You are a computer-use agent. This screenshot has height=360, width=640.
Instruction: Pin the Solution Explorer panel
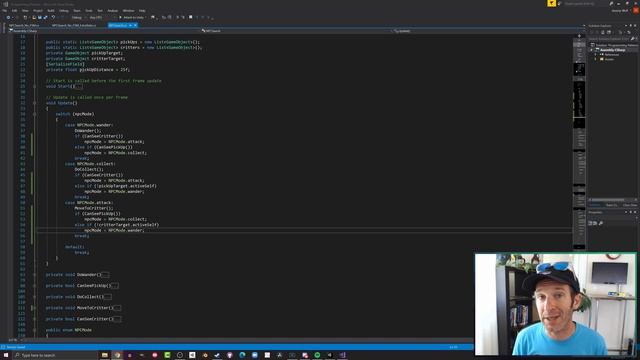[631, 26]
